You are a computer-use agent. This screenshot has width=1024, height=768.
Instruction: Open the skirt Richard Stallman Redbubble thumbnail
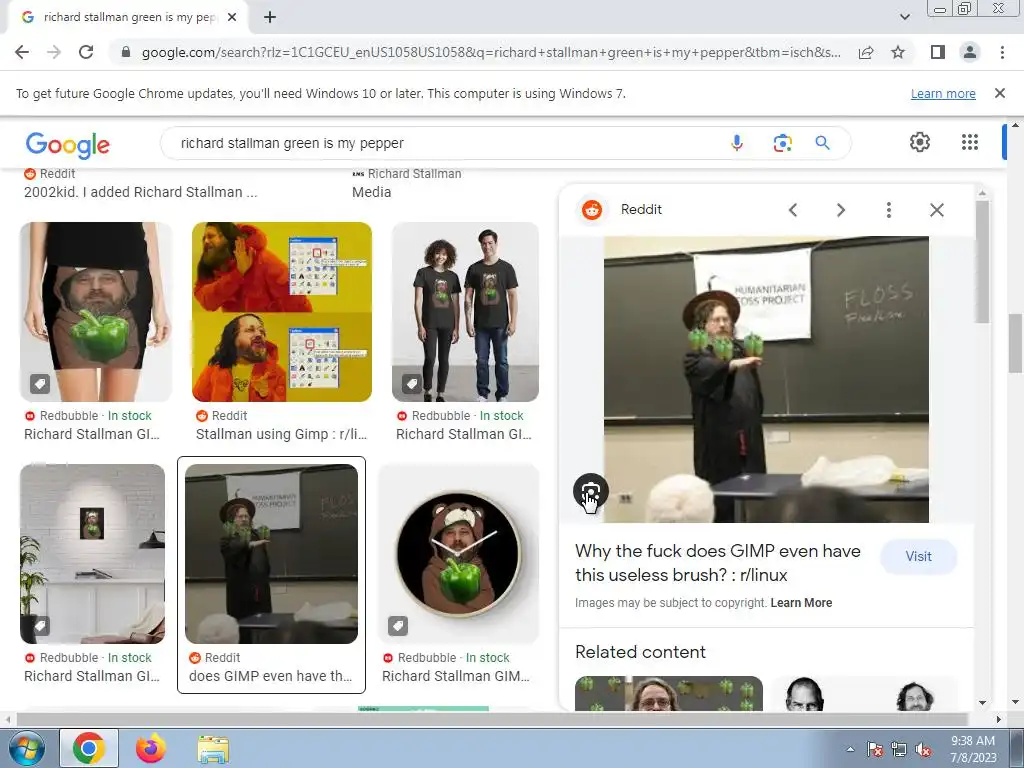(x=96, y=312)
